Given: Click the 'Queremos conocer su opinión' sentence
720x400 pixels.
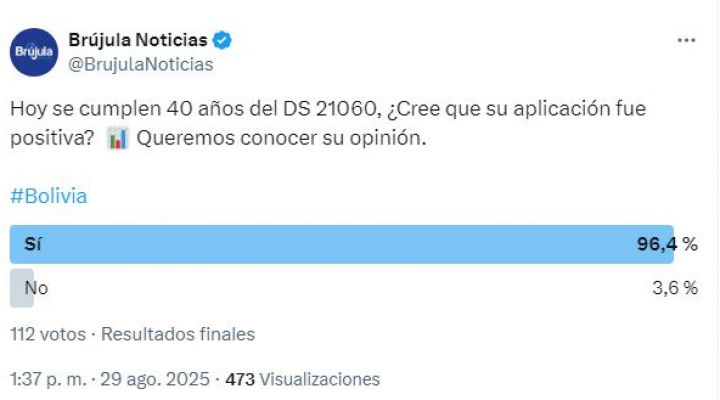Looking at the screenshot, I should (x=281, y=138).
